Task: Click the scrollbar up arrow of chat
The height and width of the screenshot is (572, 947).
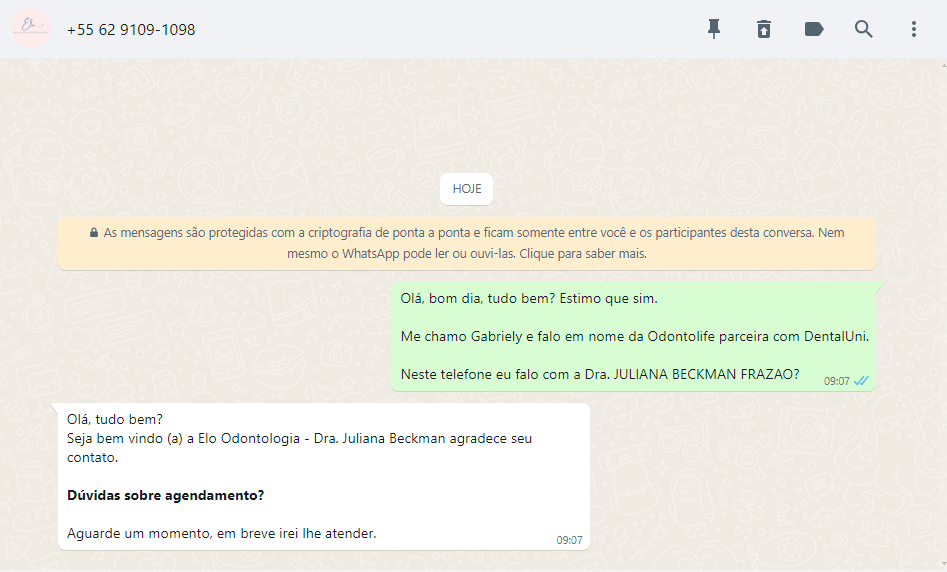Action: (x=943, y=64)
